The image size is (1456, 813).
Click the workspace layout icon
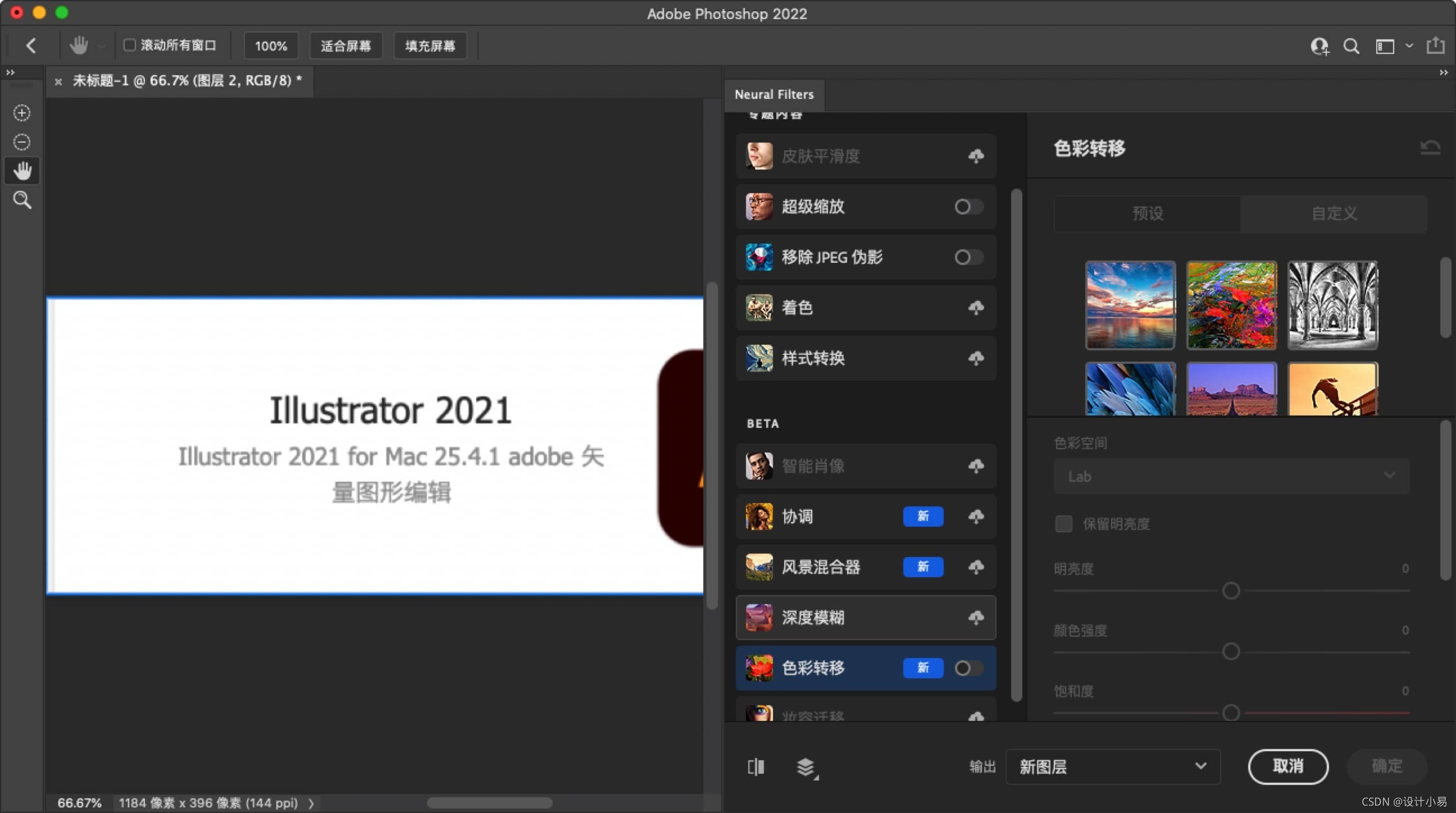click(1385, 47)
